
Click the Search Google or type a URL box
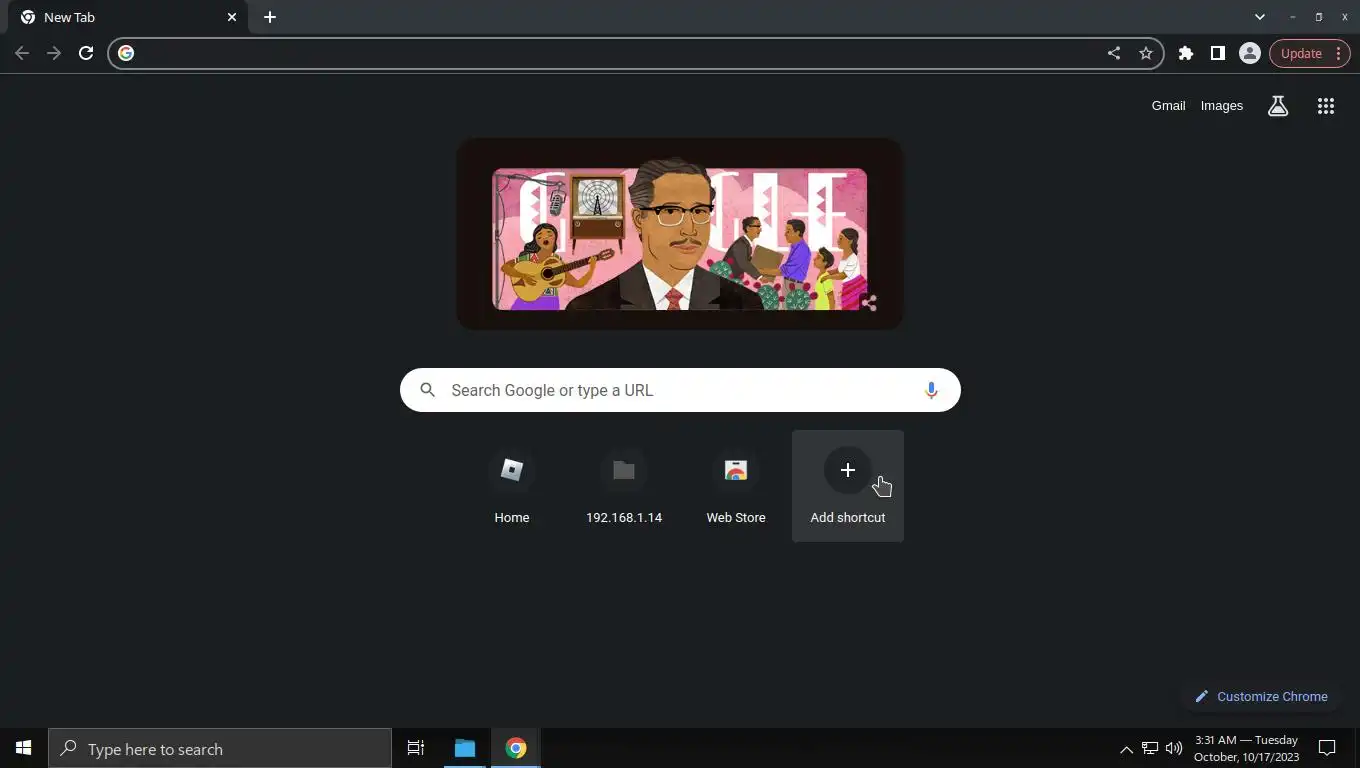coord(680,390)
